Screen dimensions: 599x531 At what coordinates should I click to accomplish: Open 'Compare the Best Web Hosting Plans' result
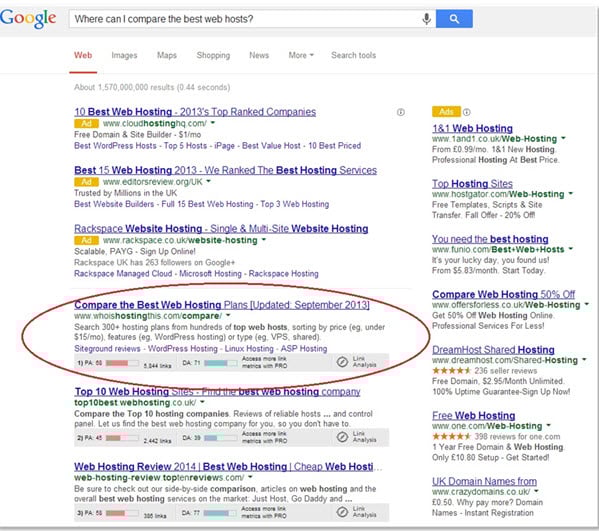(222, 305)
